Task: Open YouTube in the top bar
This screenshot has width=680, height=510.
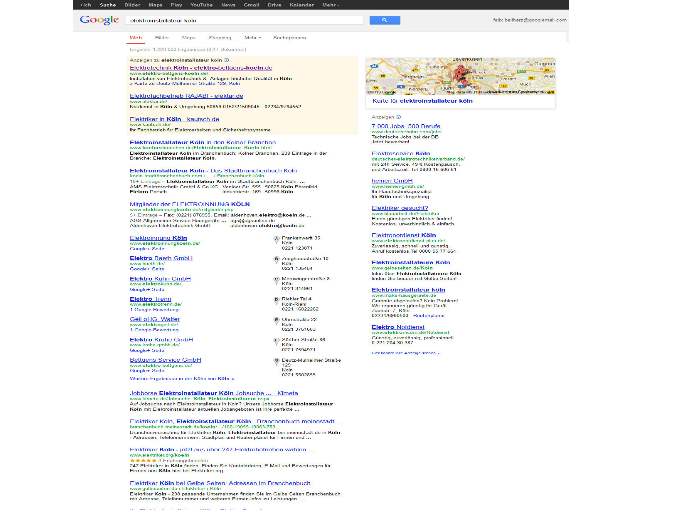Action: coord(201,5)
